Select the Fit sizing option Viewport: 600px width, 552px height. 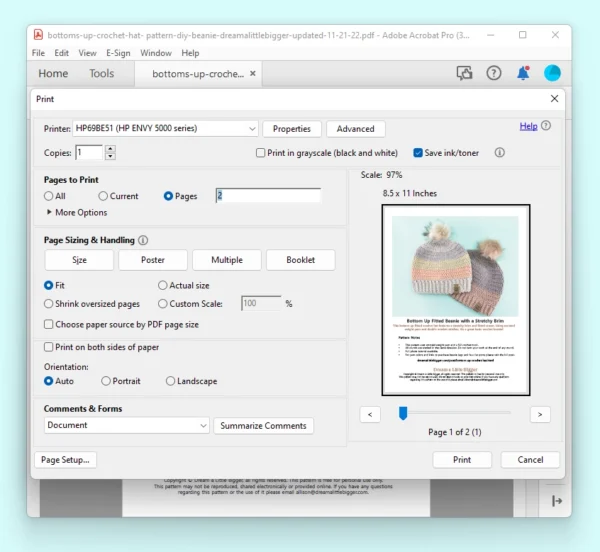tap(48, 285)
